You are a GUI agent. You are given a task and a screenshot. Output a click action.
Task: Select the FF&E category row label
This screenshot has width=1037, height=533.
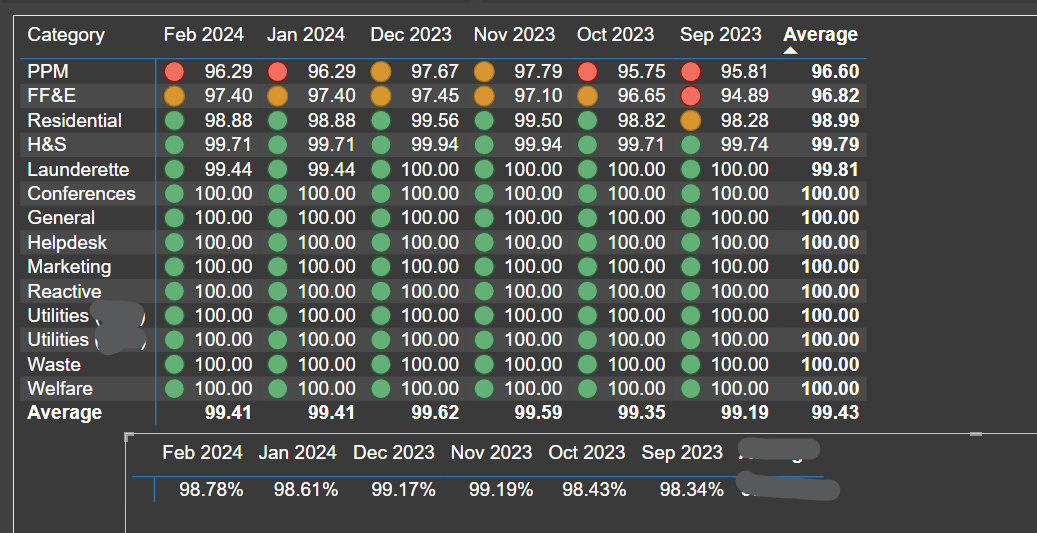pyautogui.click(x=52, y=96)
